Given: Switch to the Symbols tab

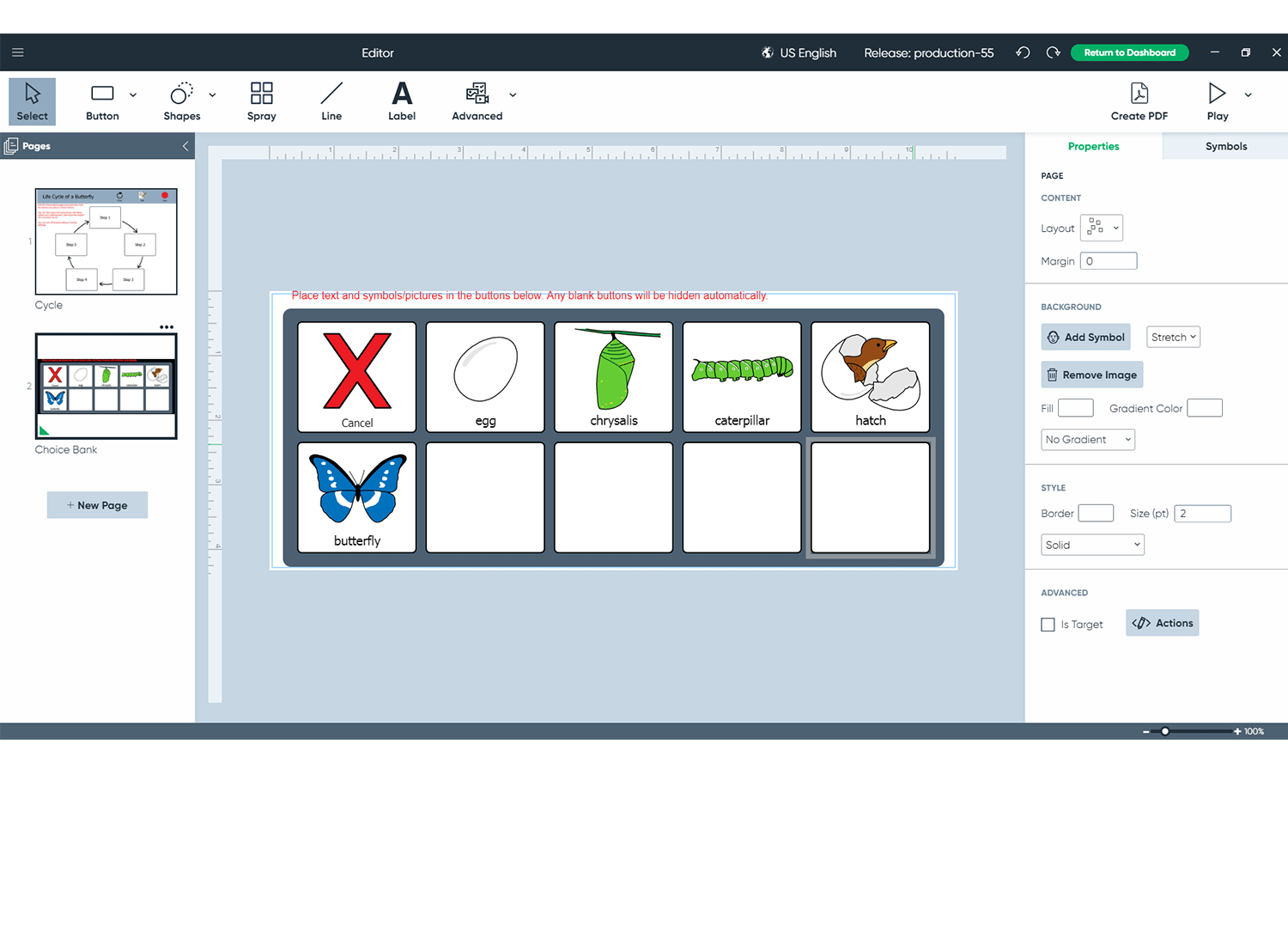Looking at the screenshot, I should (x=1226, y=146).
